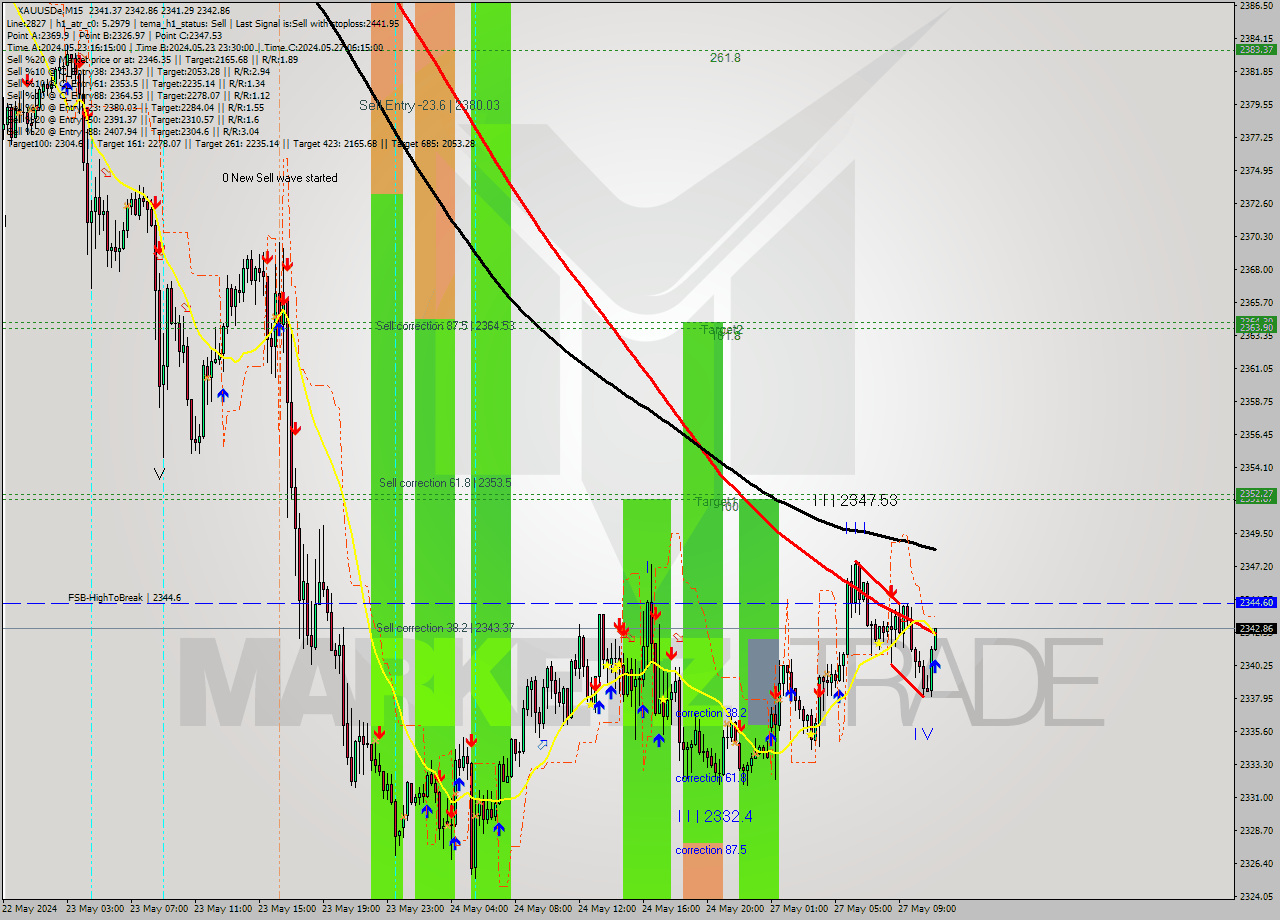Viewport: 1280px width, 920px height.
Task: Select the '27 May 09:00' time label
Action: 927,909
